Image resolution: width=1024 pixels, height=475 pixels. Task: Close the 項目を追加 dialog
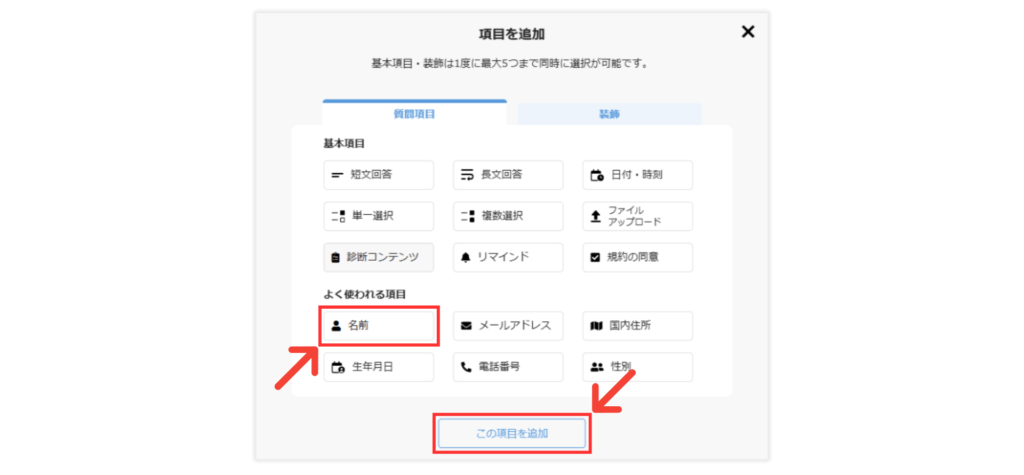pos(747,32)
